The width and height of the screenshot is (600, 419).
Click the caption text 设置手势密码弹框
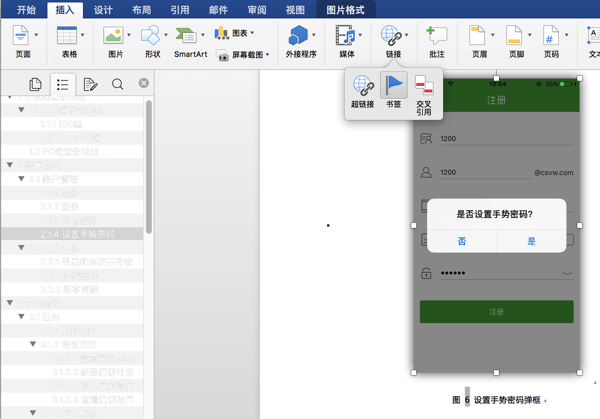(x=507, y=400)
